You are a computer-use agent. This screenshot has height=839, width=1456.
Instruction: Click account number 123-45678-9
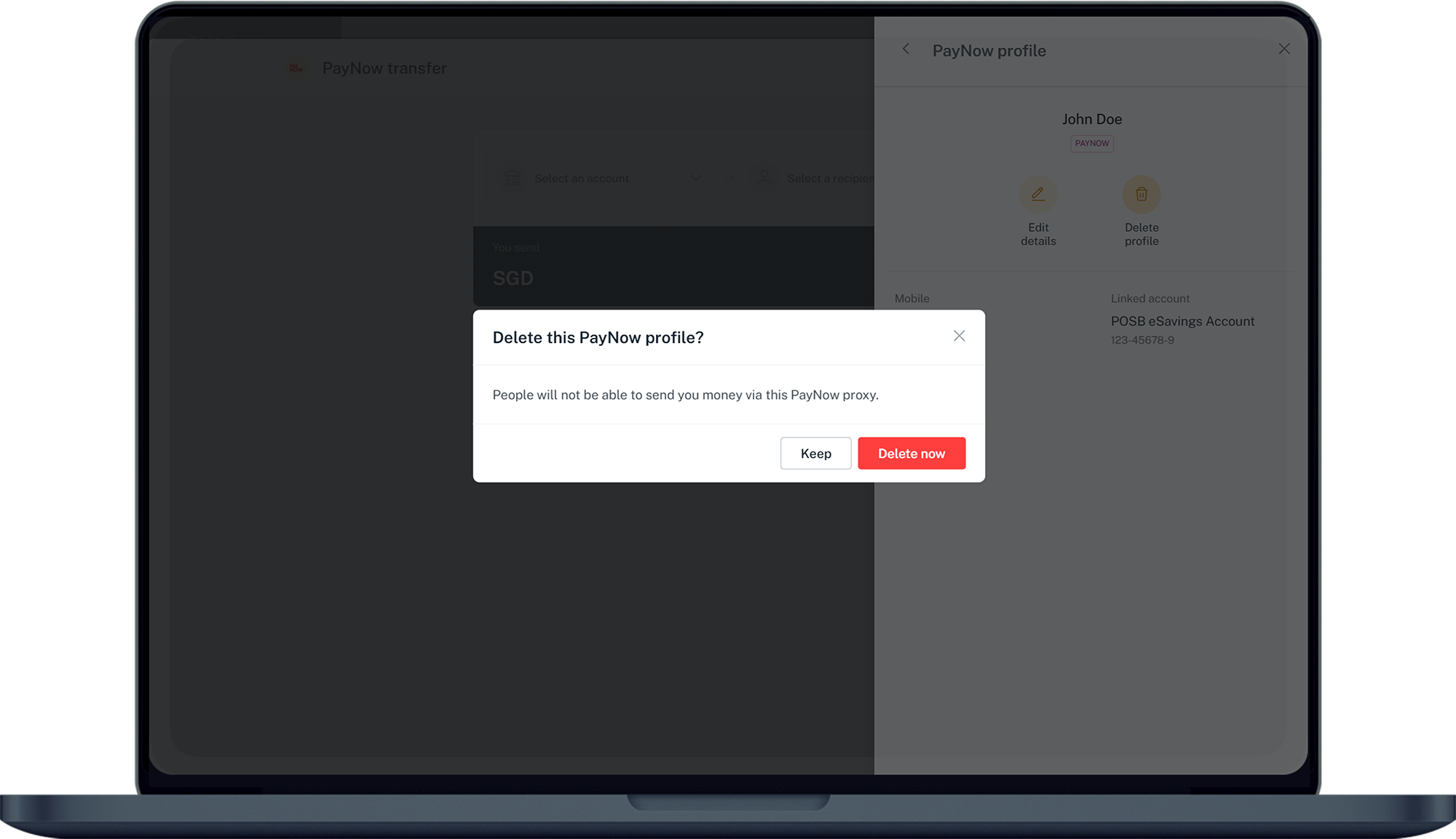click(1142, 340)
